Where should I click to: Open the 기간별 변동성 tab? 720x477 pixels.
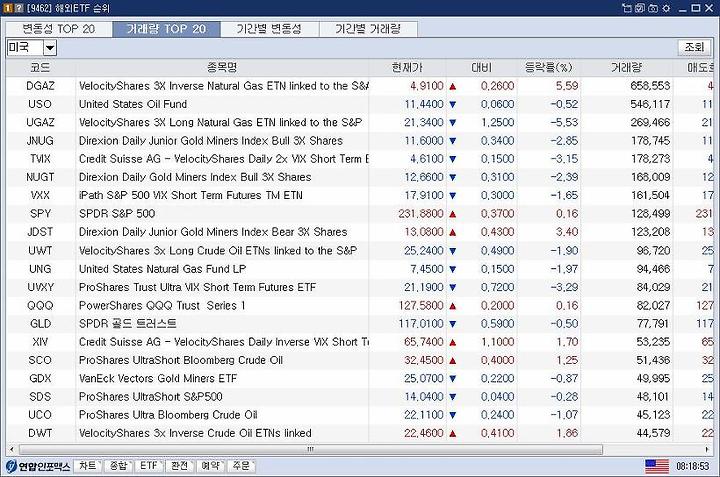coord(270,29)
